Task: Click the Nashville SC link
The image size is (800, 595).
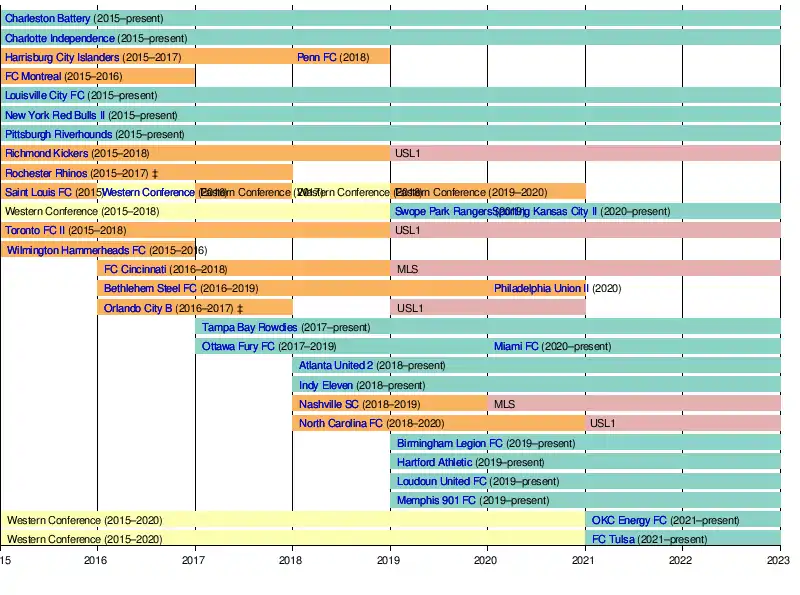Action: [x=329, y=404]
